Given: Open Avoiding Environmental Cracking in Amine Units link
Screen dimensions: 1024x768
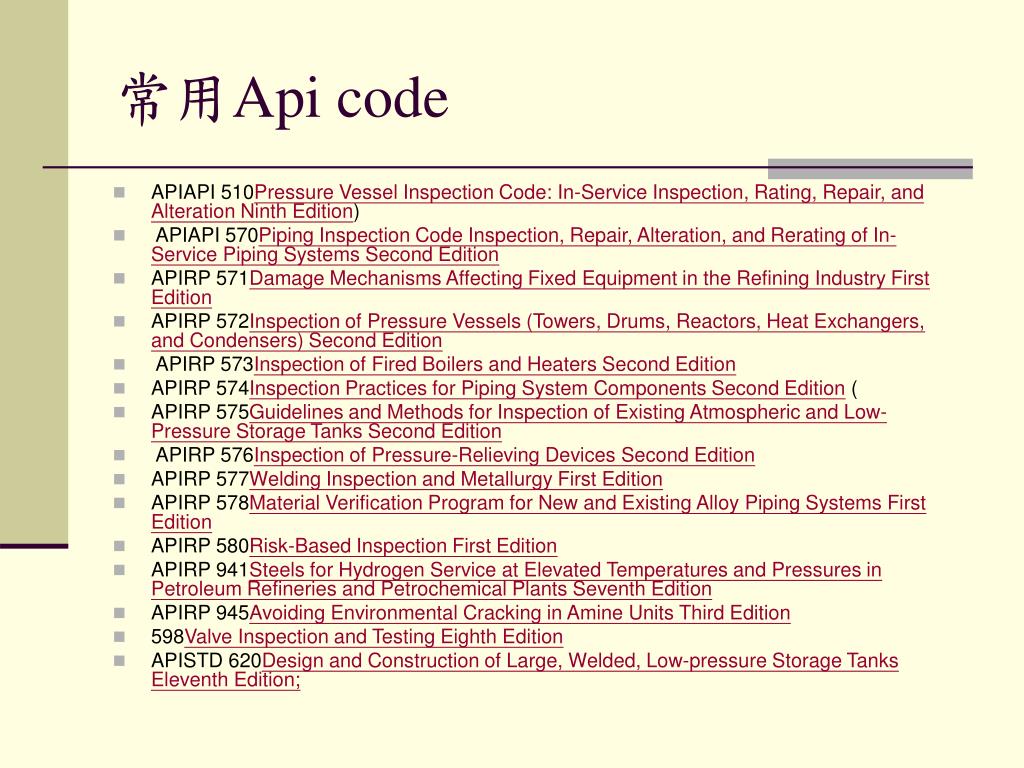Looking at the screenshot, I should click(519, 613).
